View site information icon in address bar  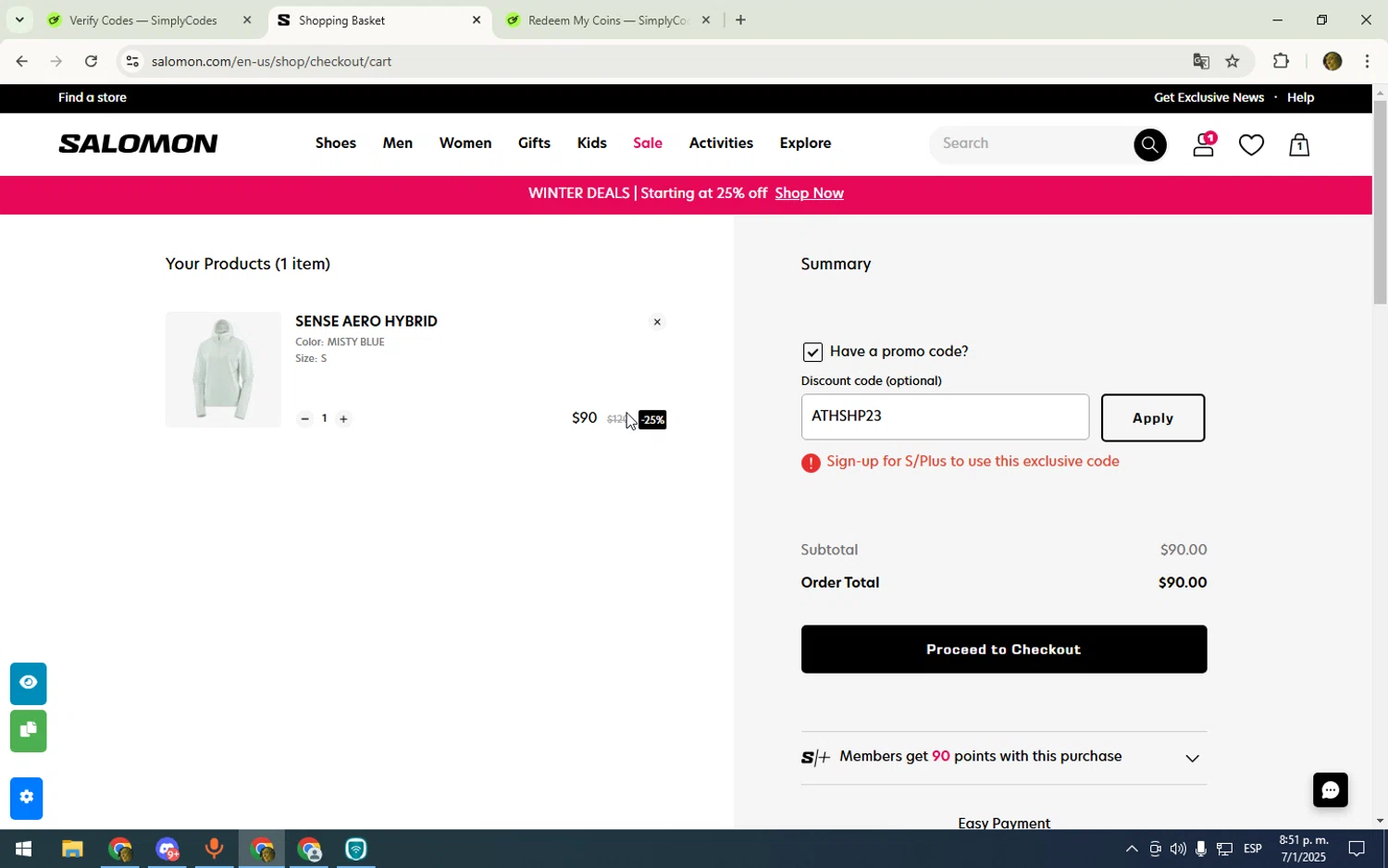132,61
